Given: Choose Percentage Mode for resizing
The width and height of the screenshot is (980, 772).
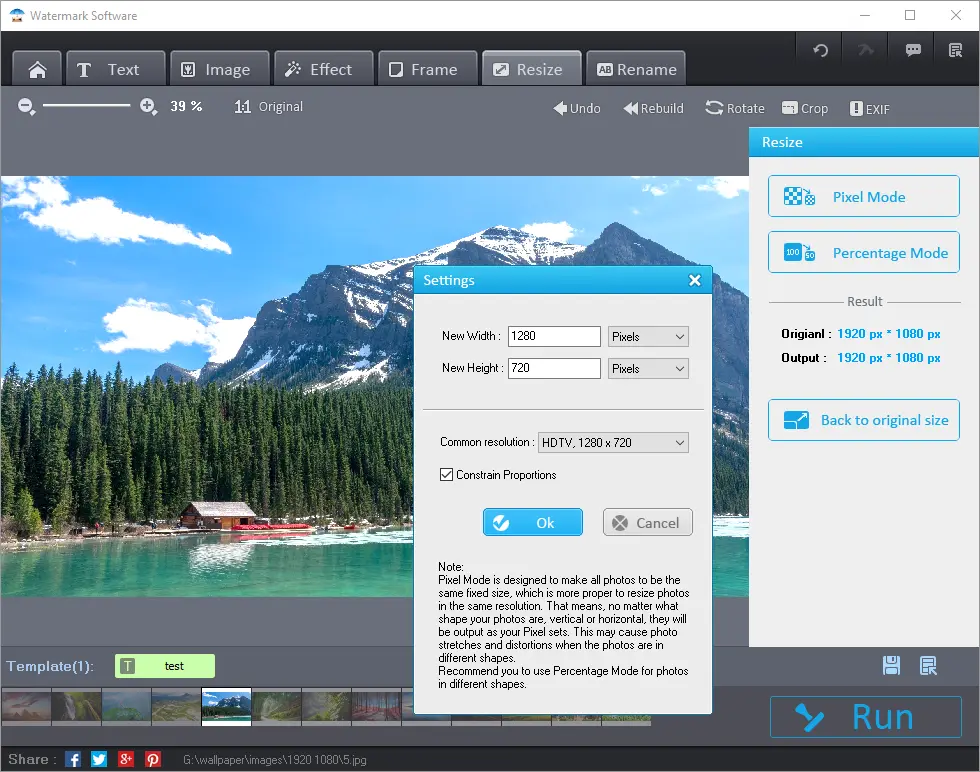Looking at the screenshot, I should click(x=864, y=252).
